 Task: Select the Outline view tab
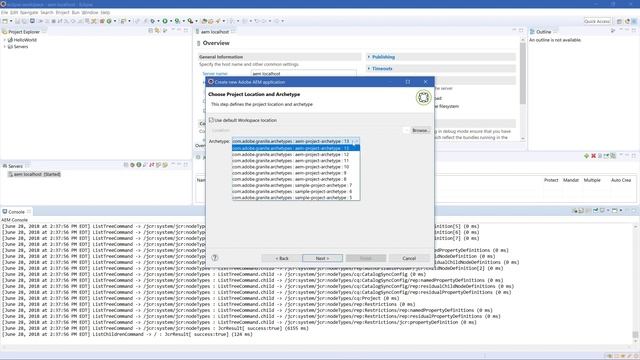click(x=543, y=31)
